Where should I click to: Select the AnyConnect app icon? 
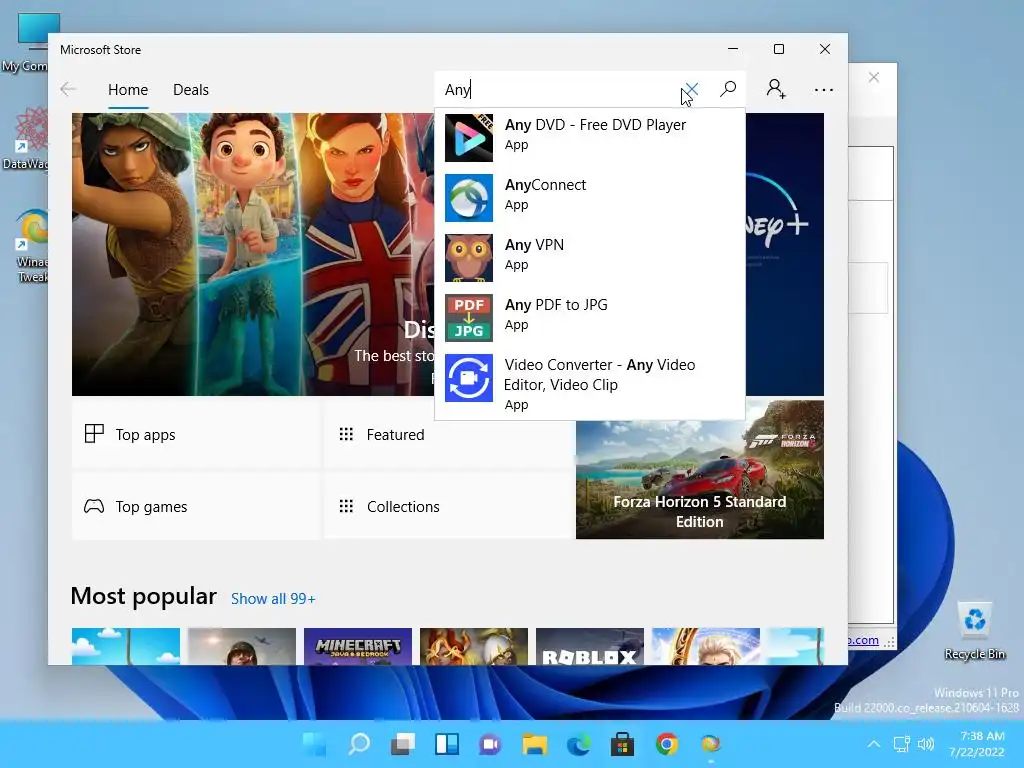[469, 198]
